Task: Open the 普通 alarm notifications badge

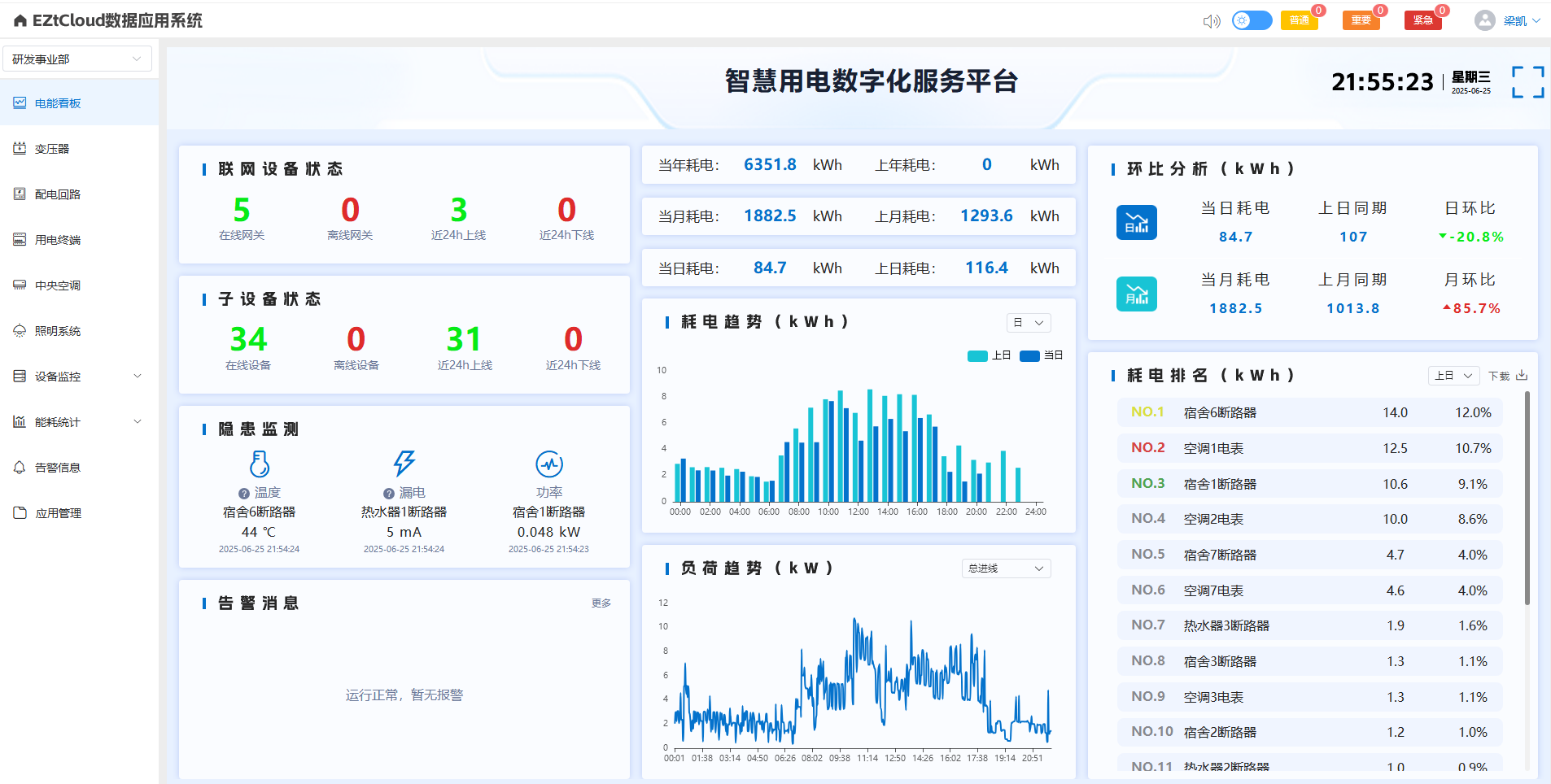Action: (x=1299, y=20)
